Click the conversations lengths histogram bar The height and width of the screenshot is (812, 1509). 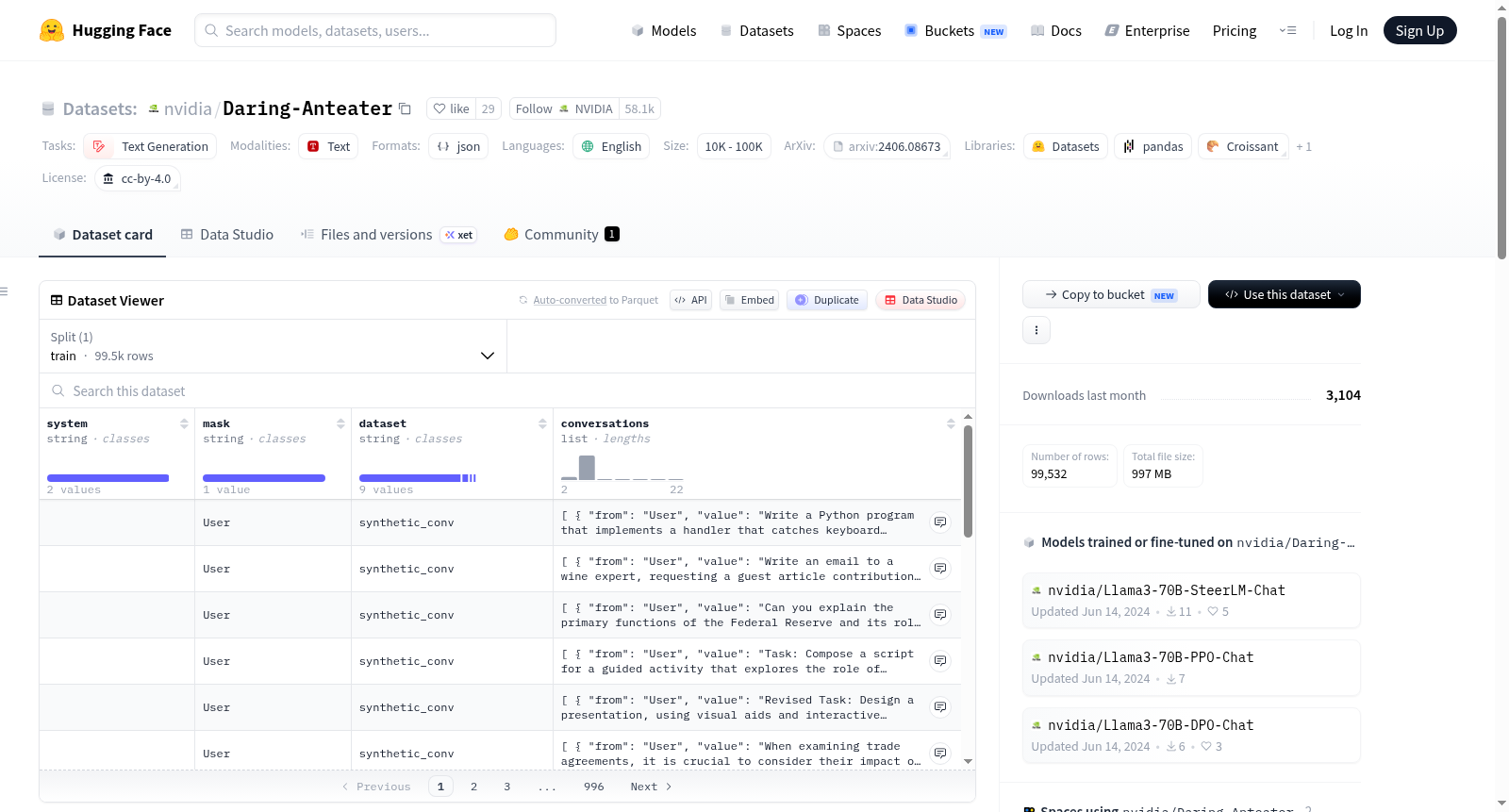point(587,467)
